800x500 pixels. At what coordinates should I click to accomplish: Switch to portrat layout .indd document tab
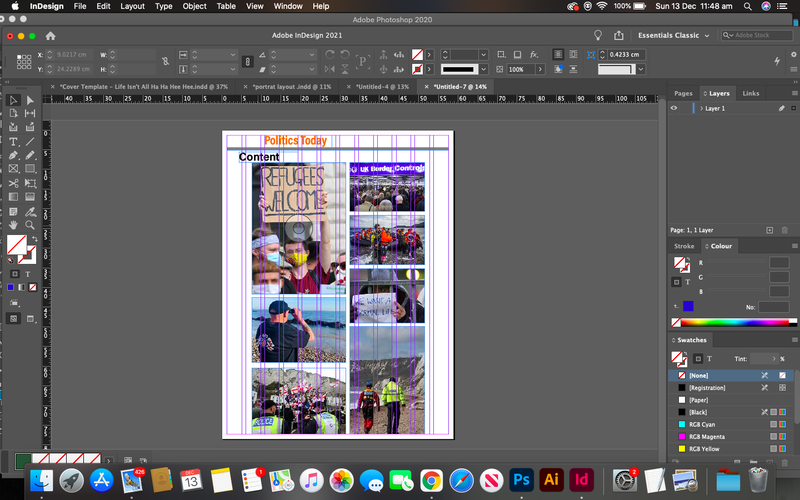[292, 87]
